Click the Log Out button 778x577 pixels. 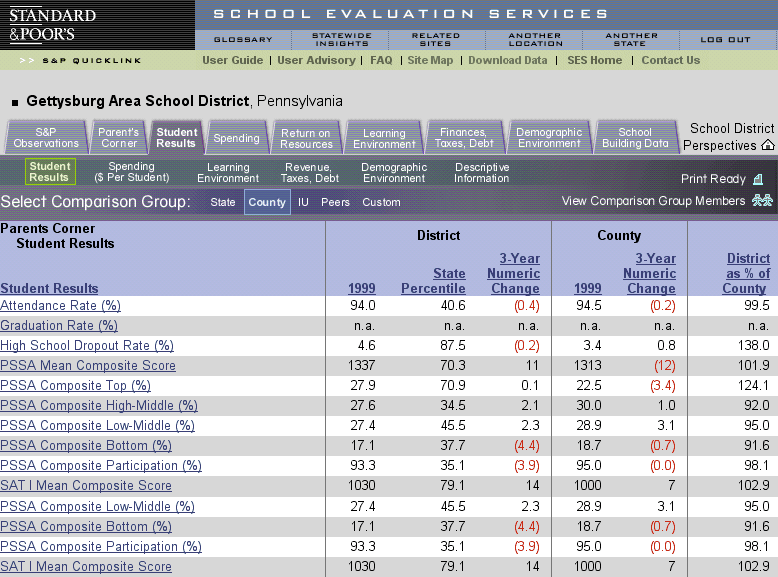pos(725,40)
